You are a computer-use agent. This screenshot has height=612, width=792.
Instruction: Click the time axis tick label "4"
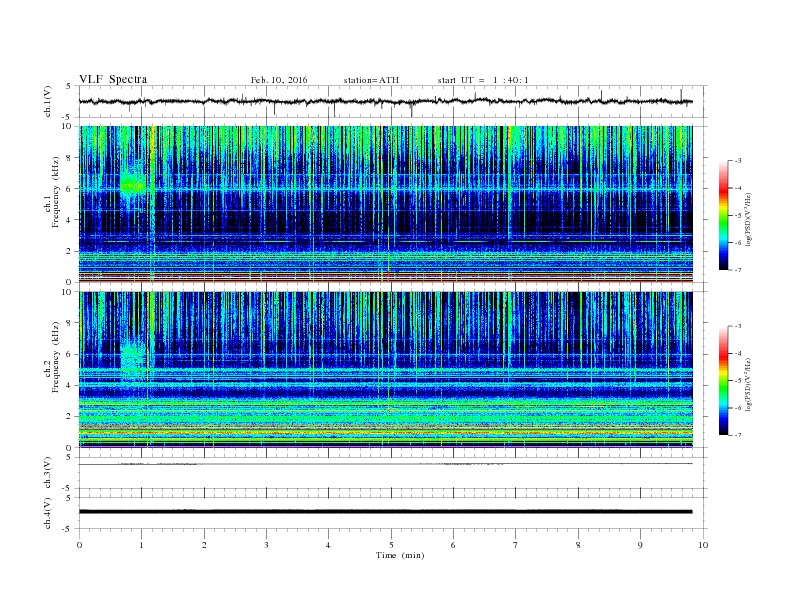(x=328, y=545)
